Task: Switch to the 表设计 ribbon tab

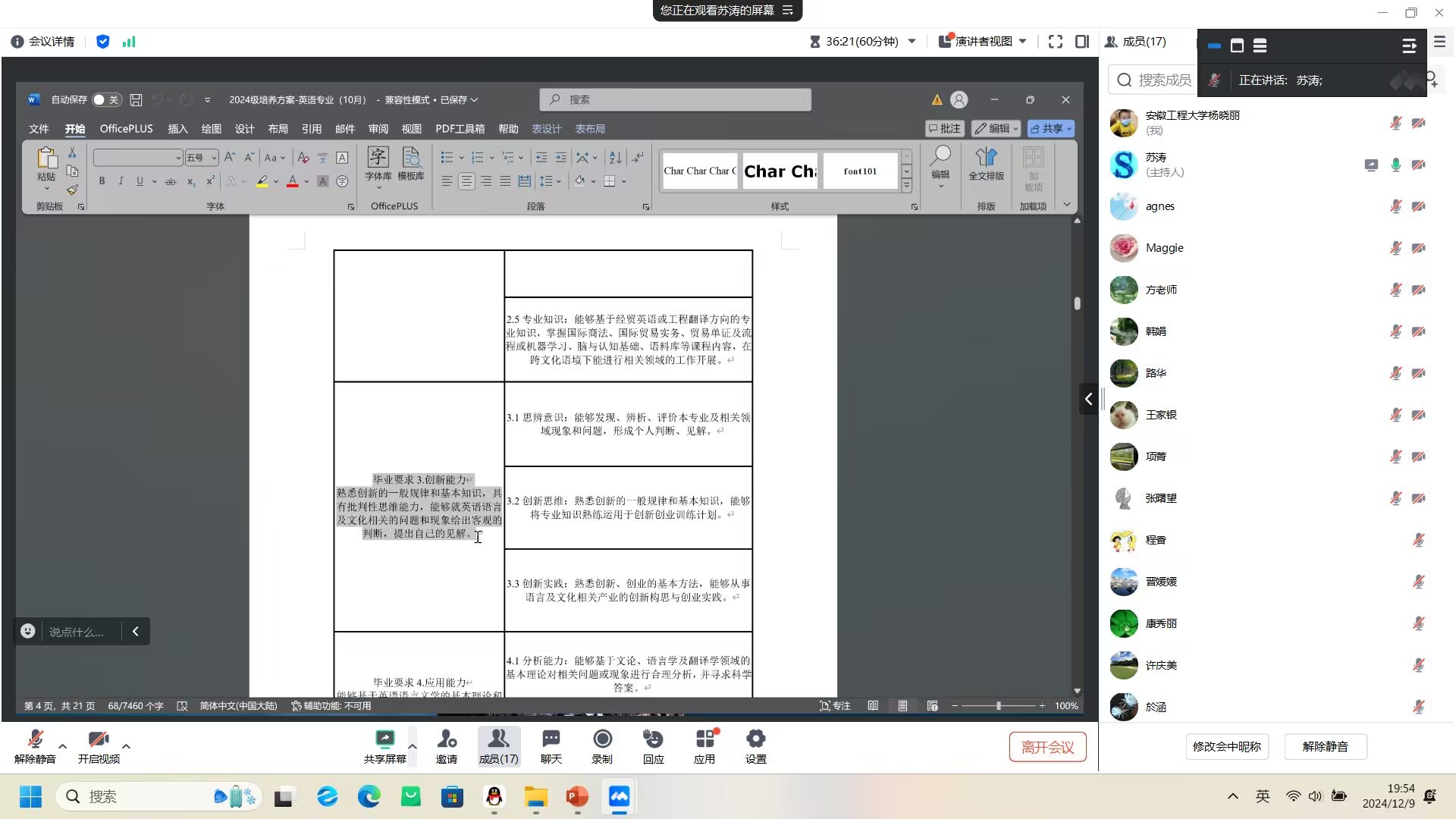Action: tap(546, 129)
